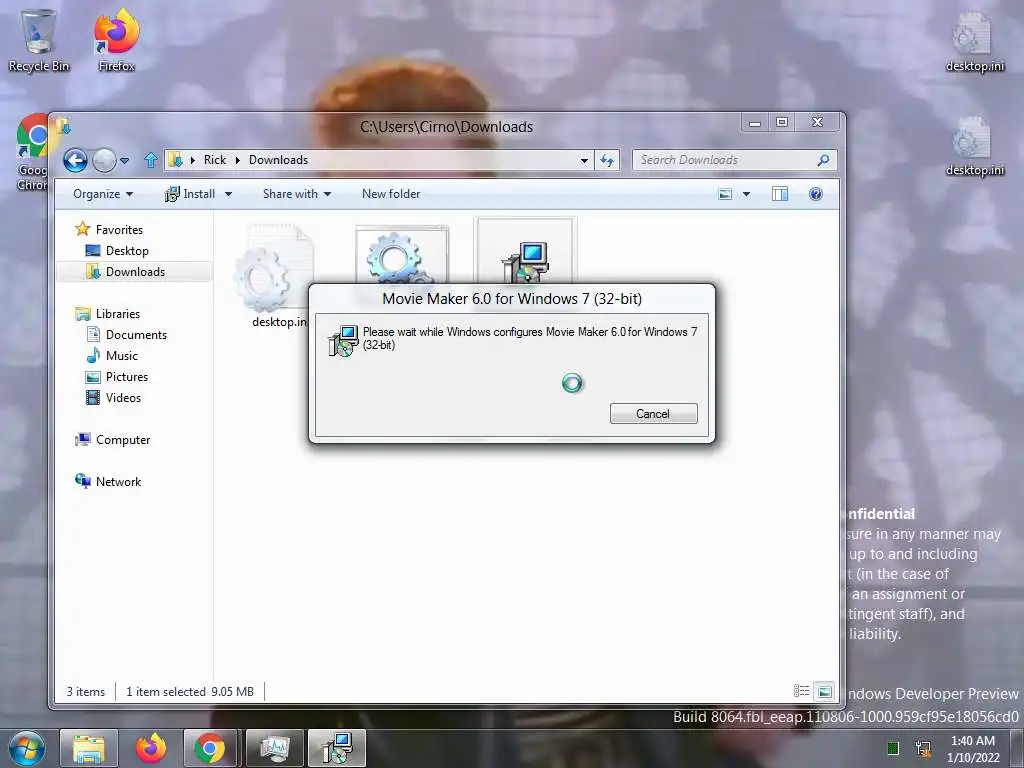Open network status tray icon
Viewport: 1024px width, 768px height.
tap(923, 748)
